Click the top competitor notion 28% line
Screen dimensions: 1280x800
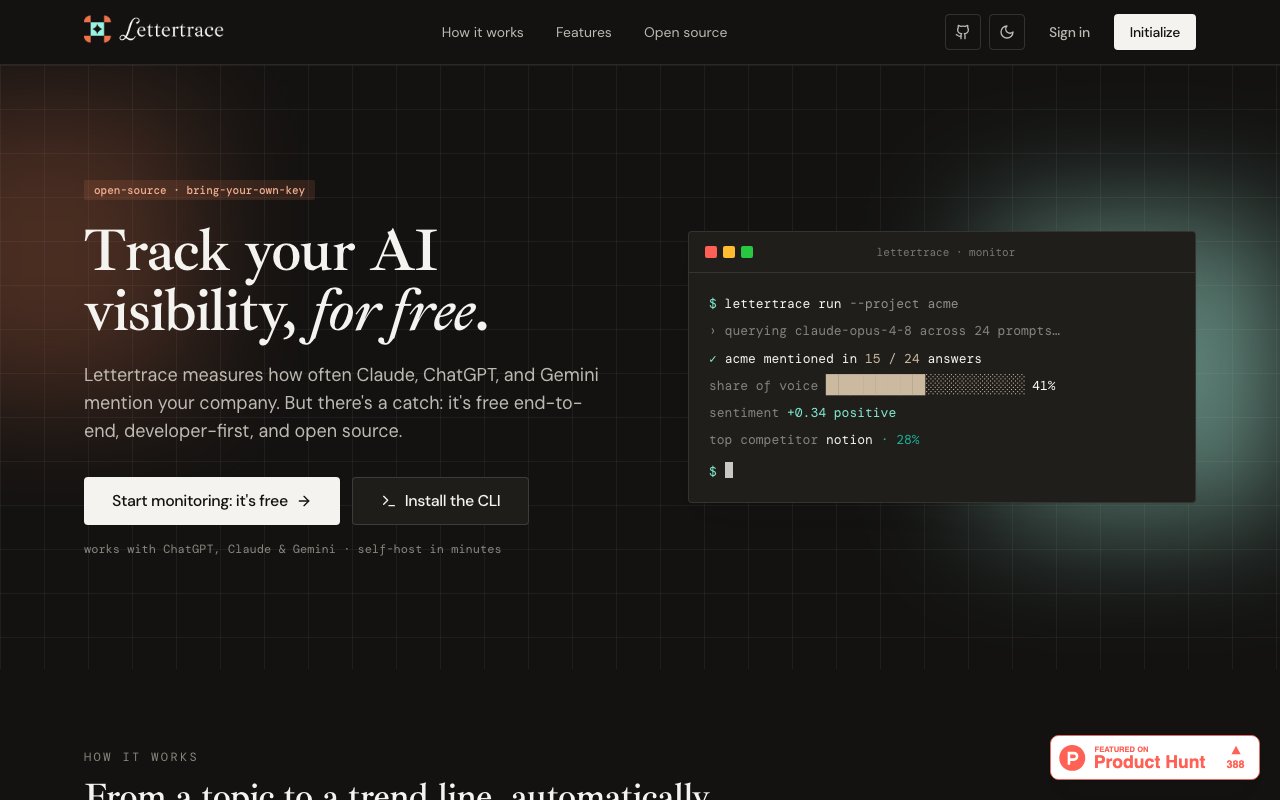tap(814, 439)
